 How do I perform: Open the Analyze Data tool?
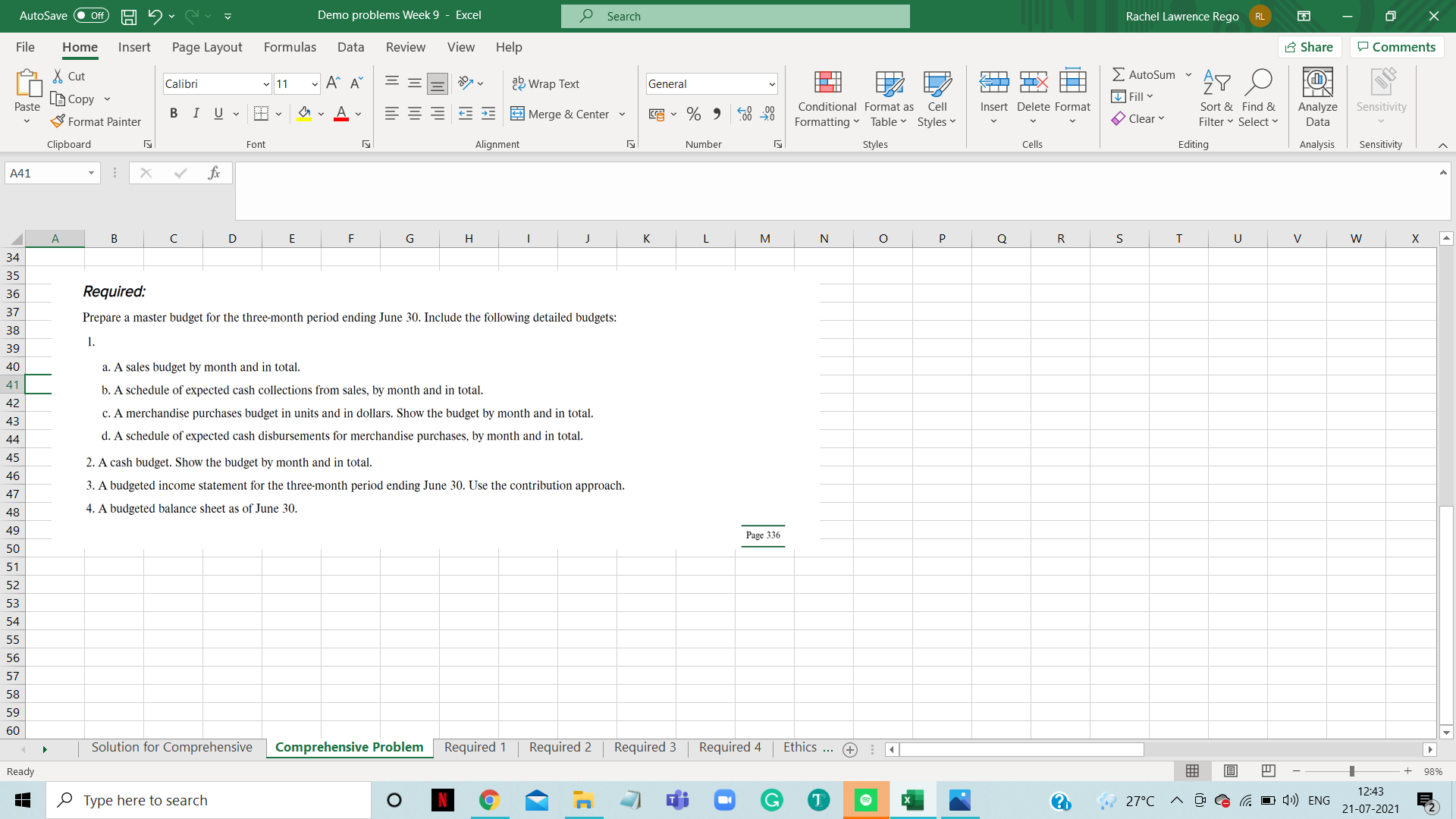tap(1317, 83)
